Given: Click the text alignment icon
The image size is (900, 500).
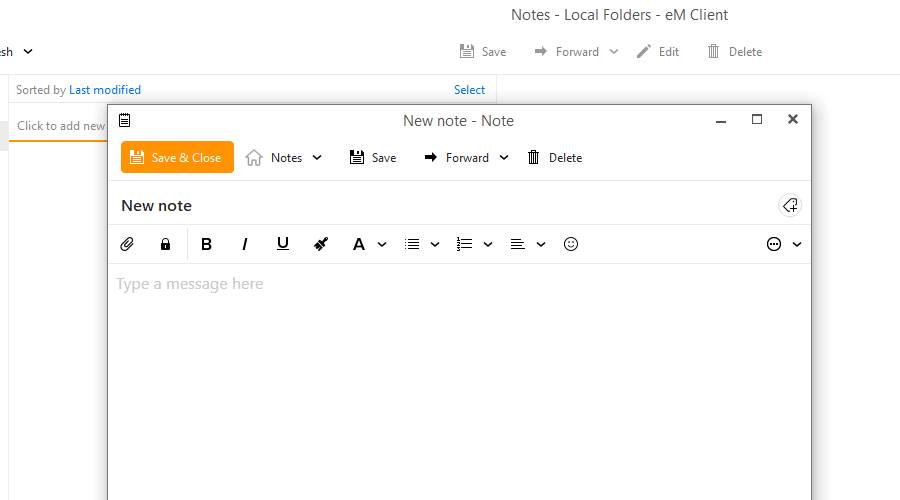Looking at the screenshot, I should [x=518, y=245].
